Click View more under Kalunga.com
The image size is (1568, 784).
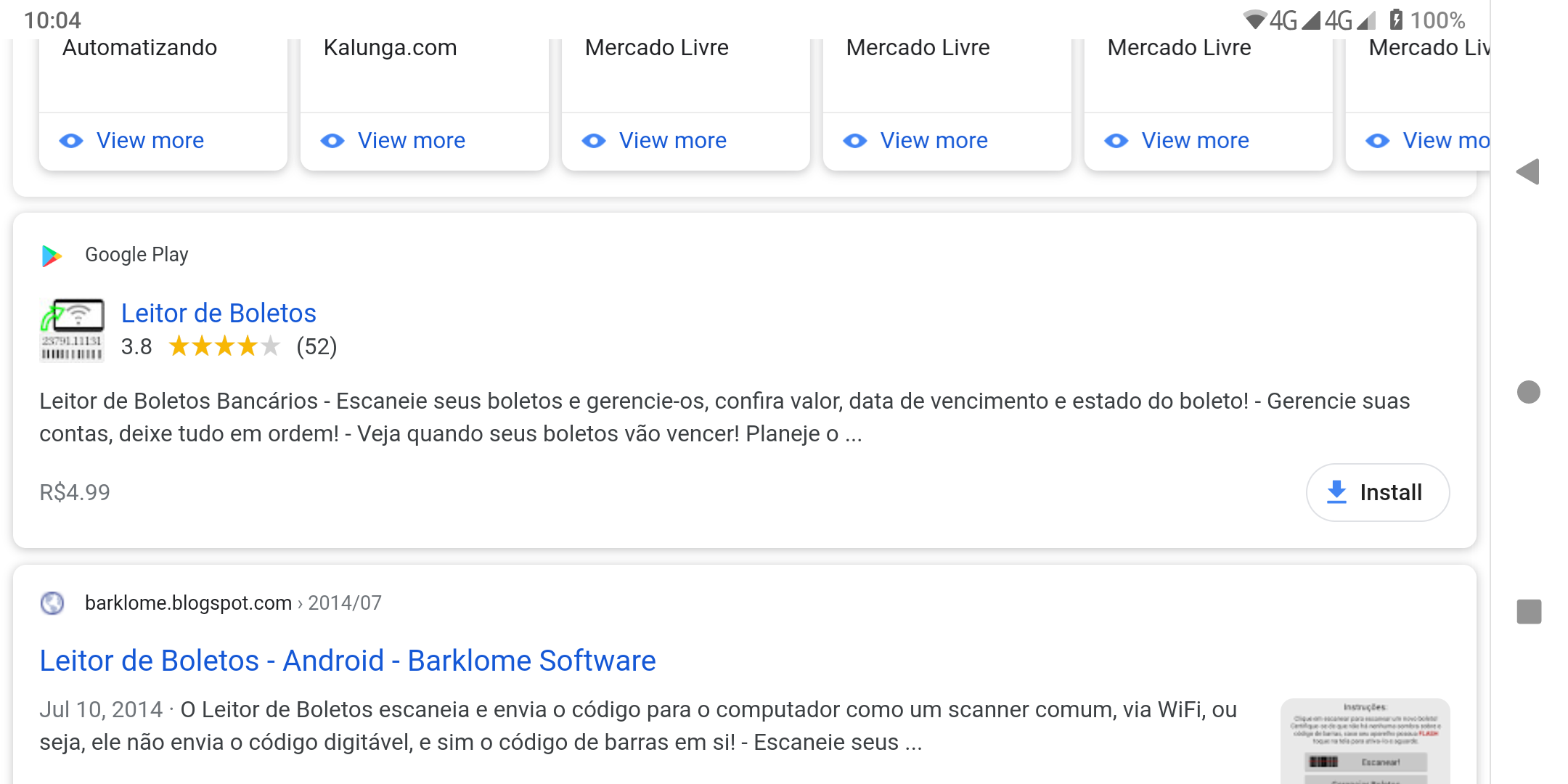click(x=411, y=141)
